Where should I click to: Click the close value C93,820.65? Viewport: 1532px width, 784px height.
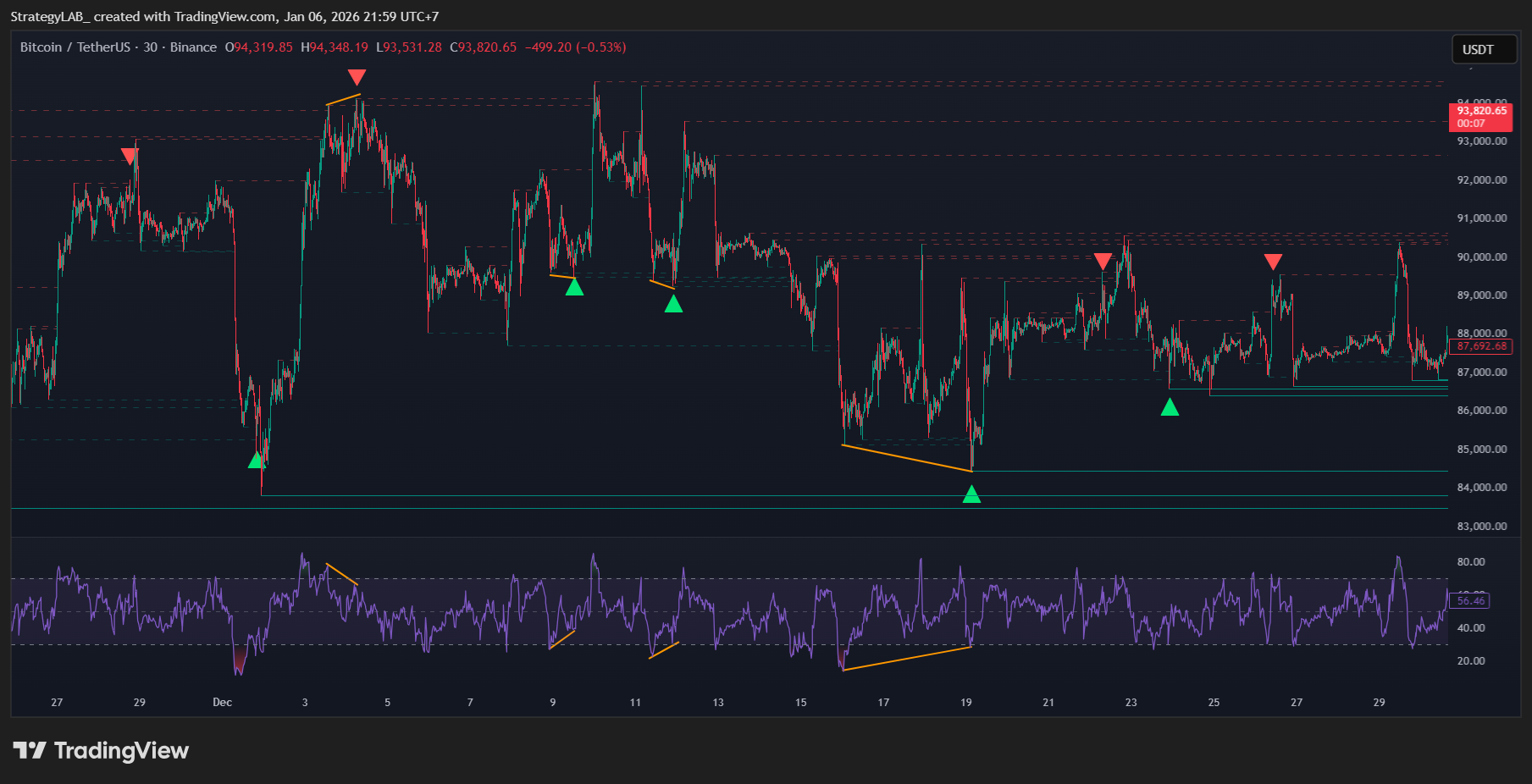click(483, 47)
